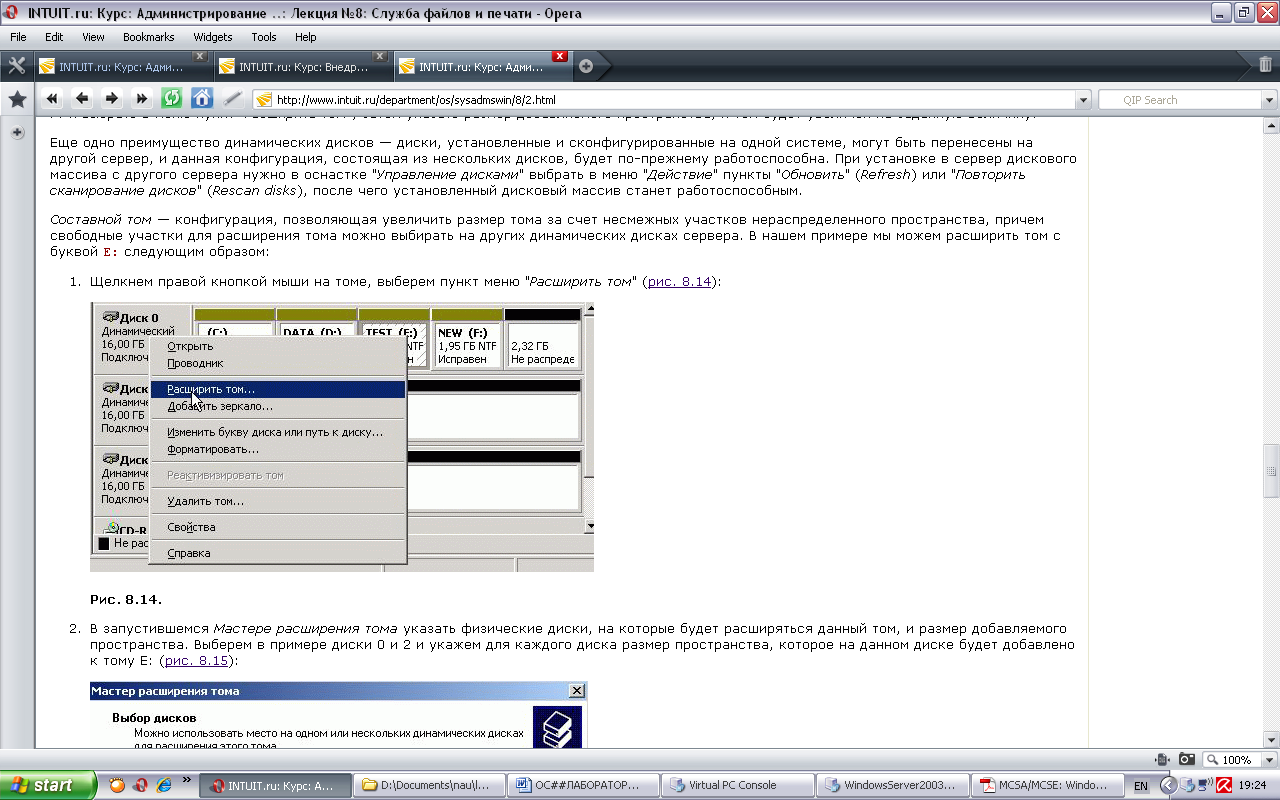The width and height of the screenshot is (1280, 800).
Task: Close the Курс: Внедр tab
Action: pyautogui.click(x=380, y=56)
